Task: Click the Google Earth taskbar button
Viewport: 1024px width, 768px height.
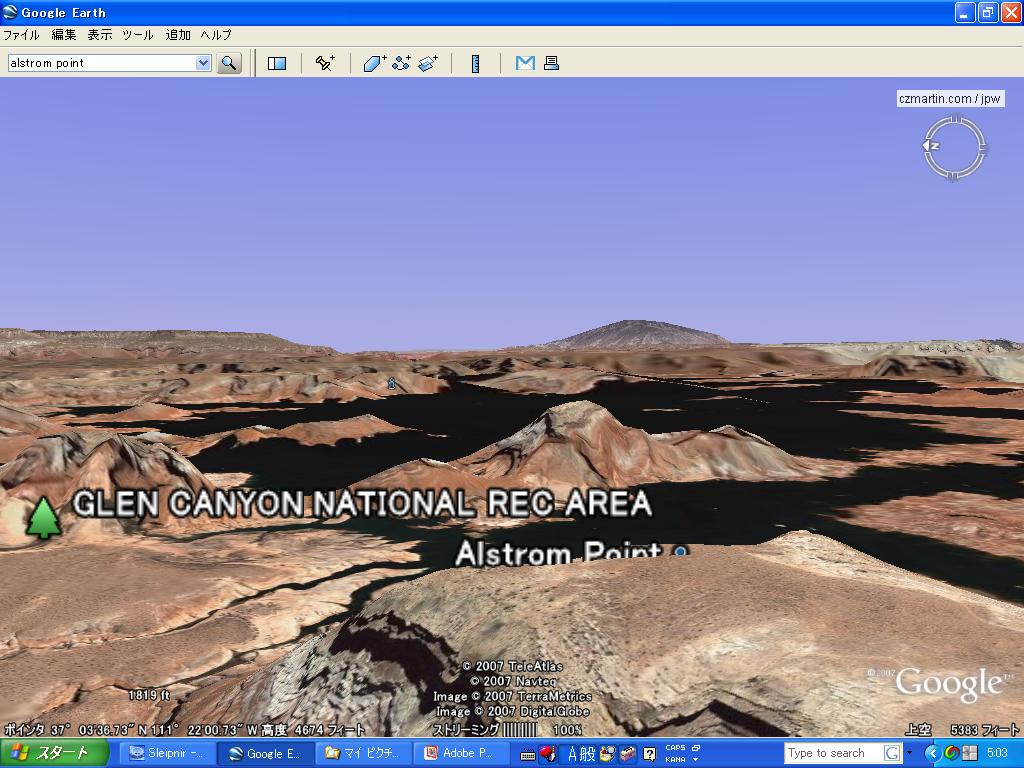Action: coord(265,753)
